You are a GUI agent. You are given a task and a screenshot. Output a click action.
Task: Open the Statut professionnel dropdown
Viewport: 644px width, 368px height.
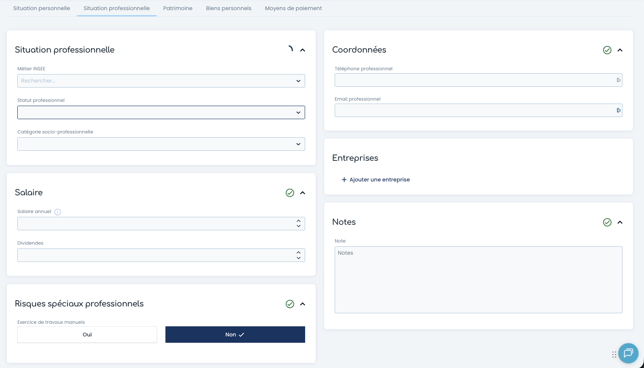tap(161, 112)
